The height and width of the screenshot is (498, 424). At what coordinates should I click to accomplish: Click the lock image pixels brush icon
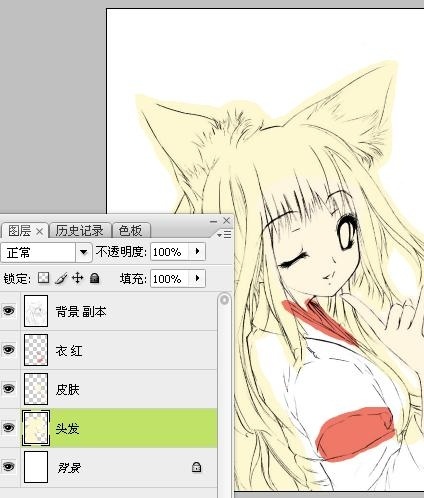(61, 278)
